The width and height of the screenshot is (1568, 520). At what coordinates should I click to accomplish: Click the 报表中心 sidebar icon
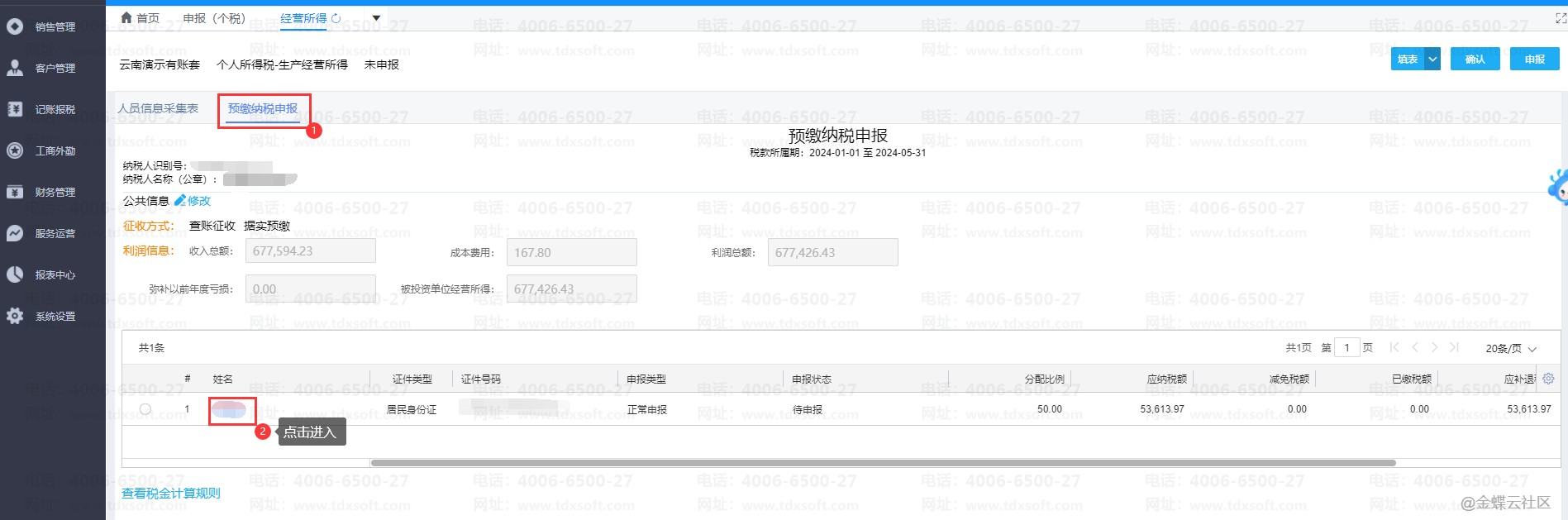(x=15, y=274)
